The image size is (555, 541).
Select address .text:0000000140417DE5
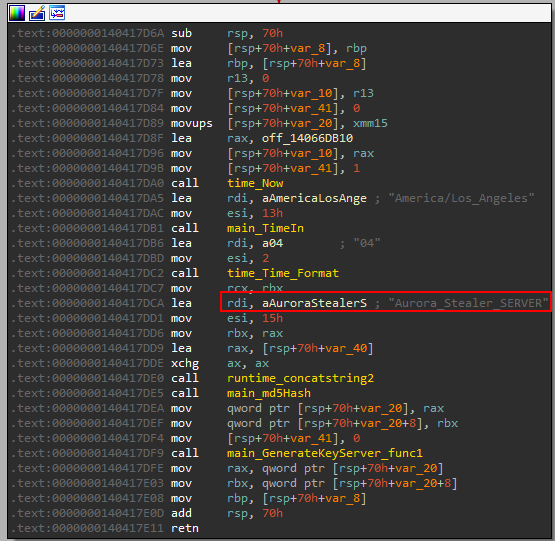click(87, 393)
